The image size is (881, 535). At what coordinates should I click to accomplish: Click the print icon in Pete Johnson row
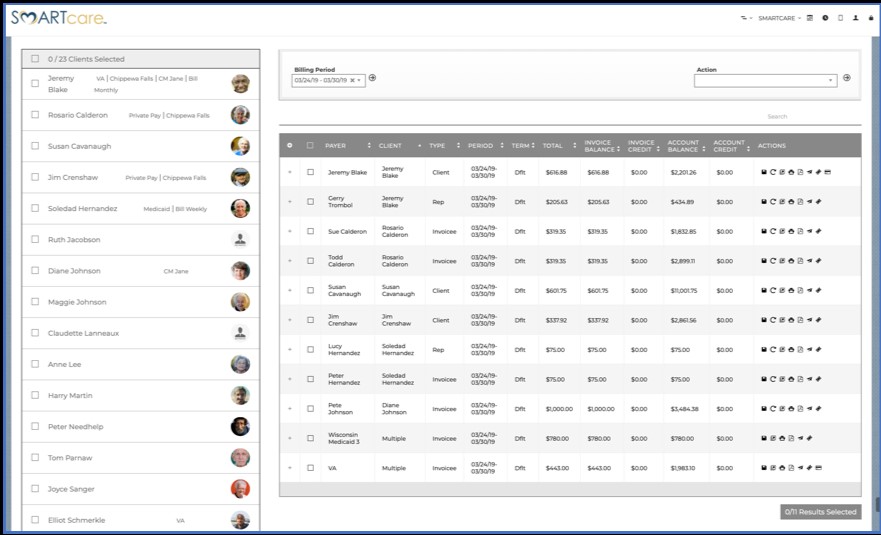tap(791, 409)
